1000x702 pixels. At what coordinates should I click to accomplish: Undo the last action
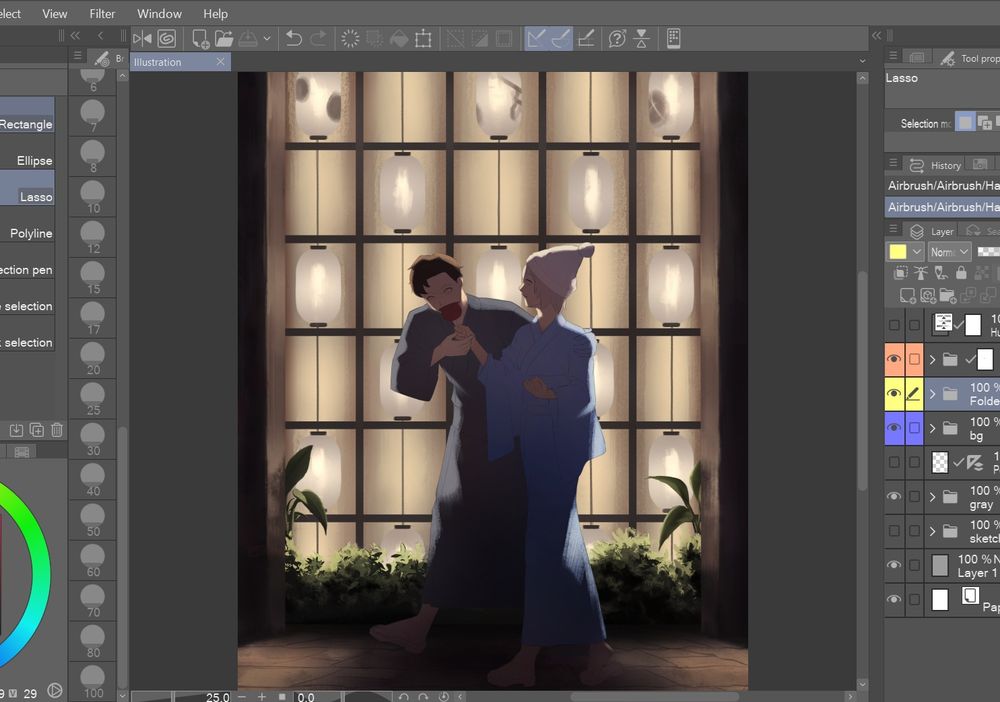click(293, 39)
